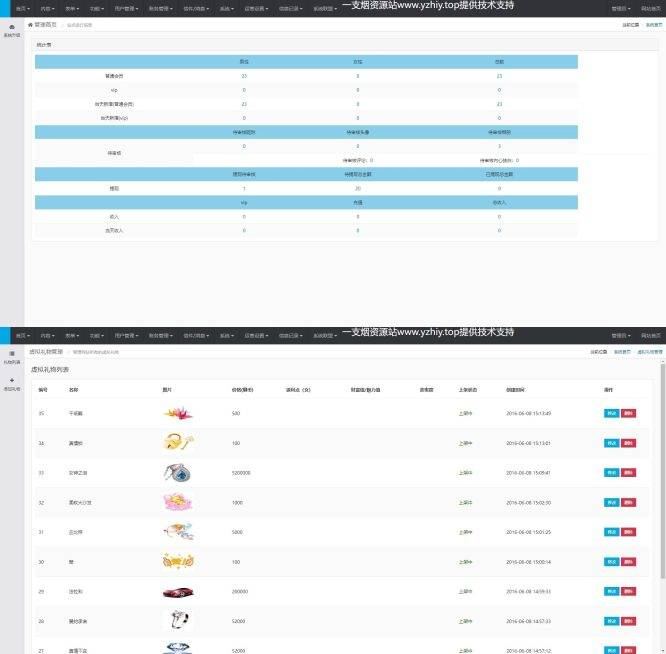The width and height of the screenshot is (666, 654).
Task: Click the red delete button for gift 33
Action: point(628,473)
